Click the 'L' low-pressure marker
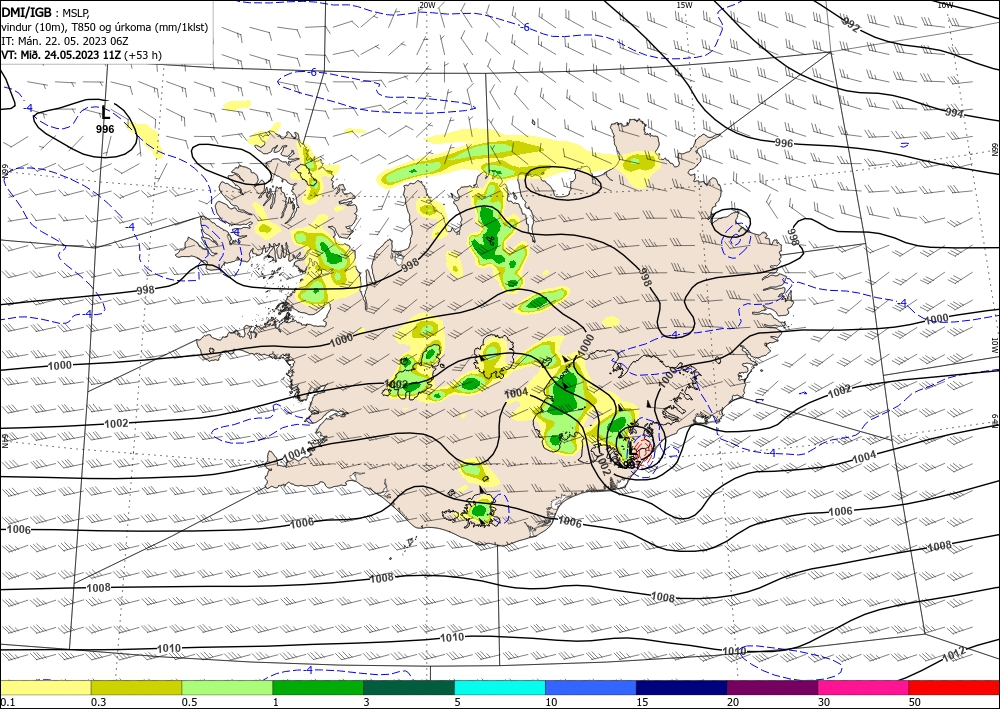Image resolution: width=1000 pixels, height=709 pixels. (106, 114)
